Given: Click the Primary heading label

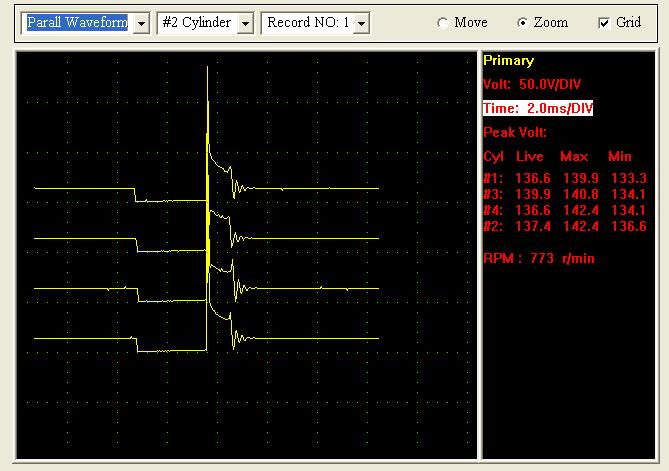Looking at the screenshot, I should click(508, 61).
